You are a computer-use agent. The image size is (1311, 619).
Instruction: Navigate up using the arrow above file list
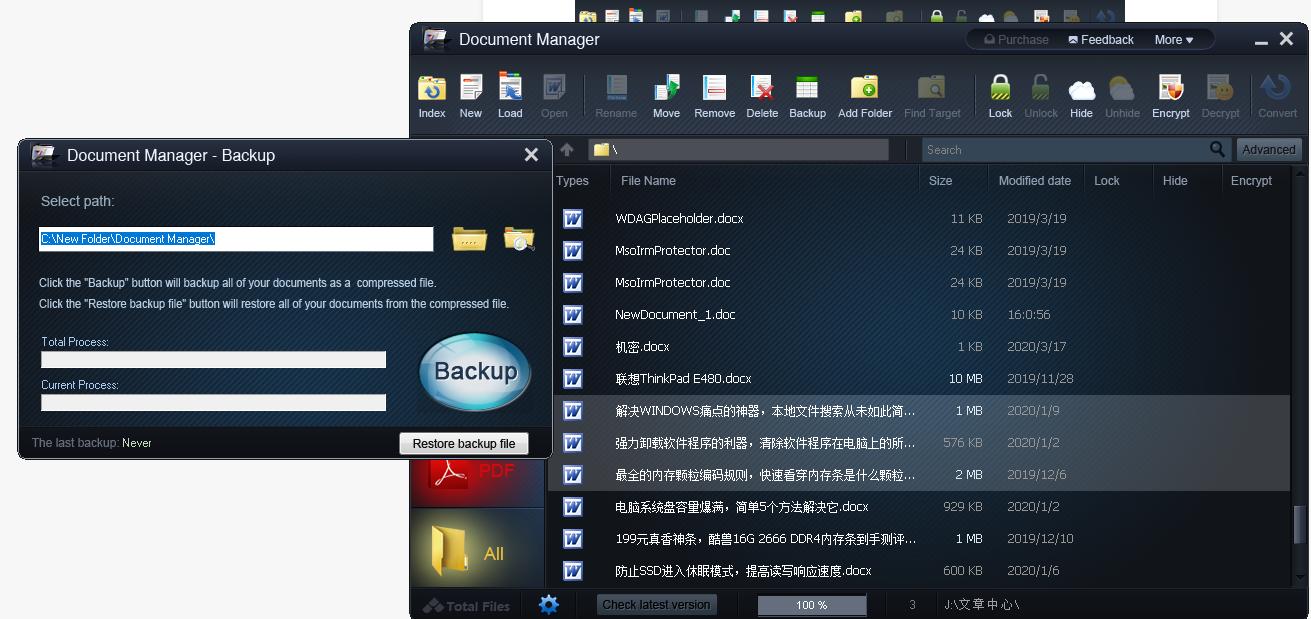coord(567,149)
